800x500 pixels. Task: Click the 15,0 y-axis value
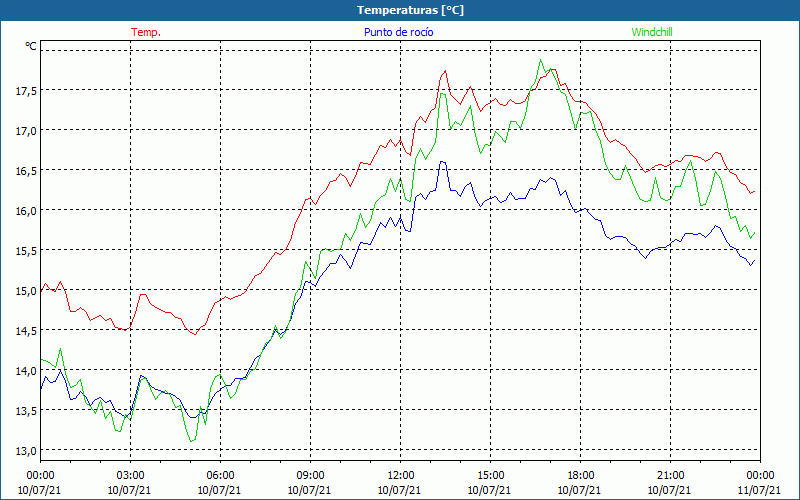[x=26, y=291]
